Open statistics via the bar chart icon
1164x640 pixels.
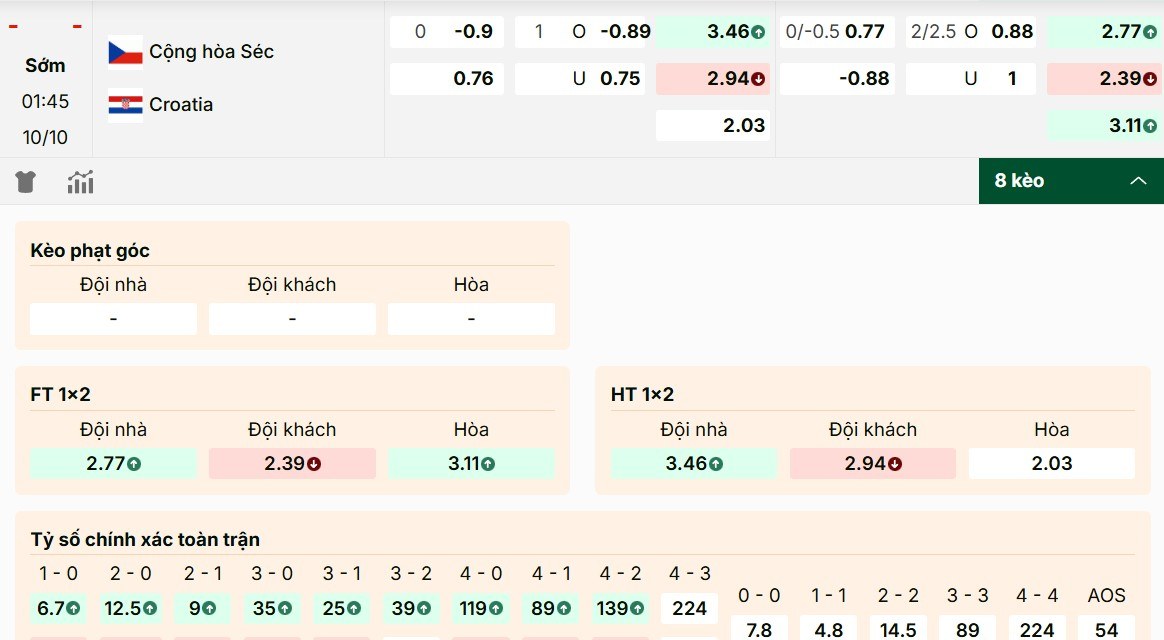(x=80, y=181)
